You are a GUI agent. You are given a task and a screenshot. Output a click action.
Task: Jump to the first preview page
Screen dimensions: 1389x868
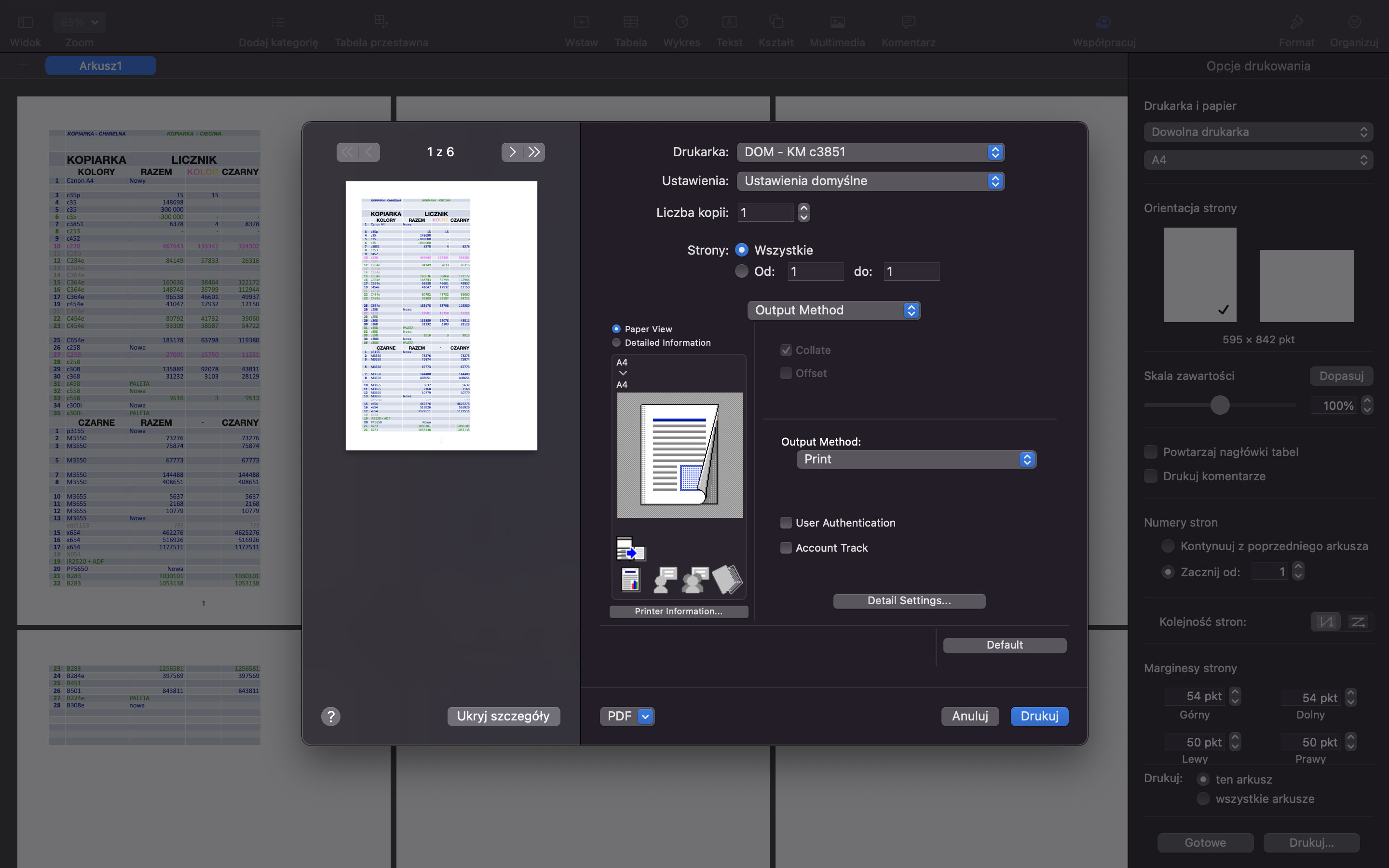(347, 152)
